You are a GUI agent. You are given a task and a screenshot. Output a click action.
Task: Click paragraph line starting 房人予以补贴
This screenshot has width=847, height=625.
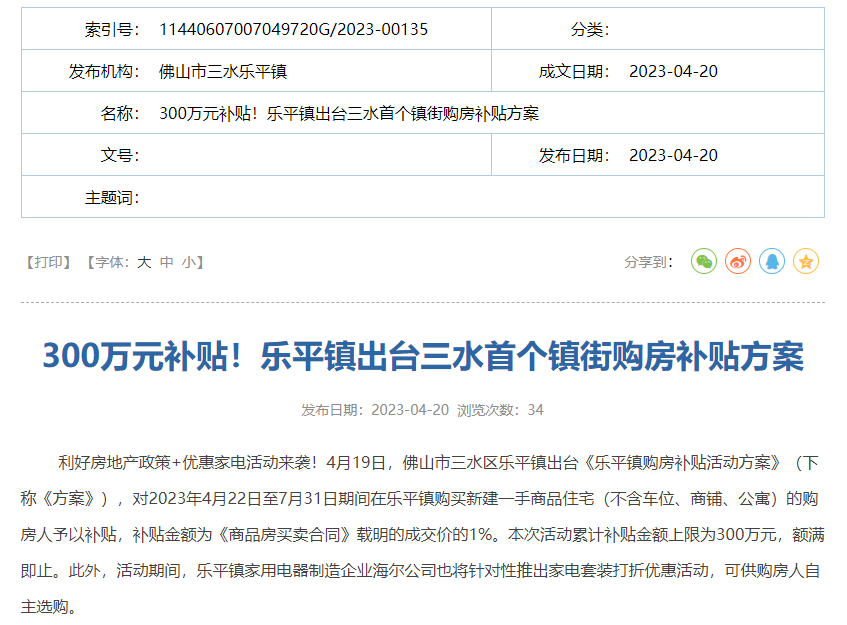pyautogui.click(x=422, y=535)
